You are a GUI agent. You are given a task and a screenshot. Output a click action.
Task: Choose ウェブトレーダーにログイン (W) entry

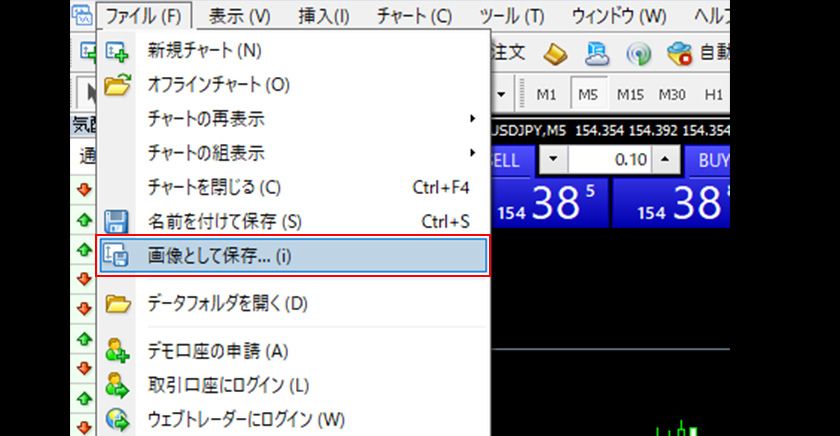(x=294, y=420)
